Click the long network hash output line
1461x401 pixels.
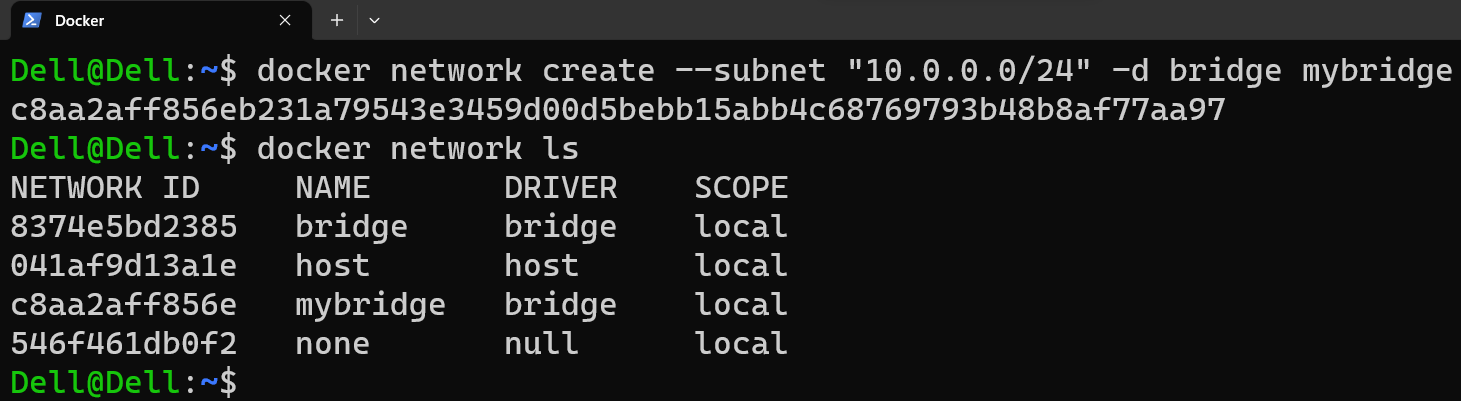(x=618, y=110)
